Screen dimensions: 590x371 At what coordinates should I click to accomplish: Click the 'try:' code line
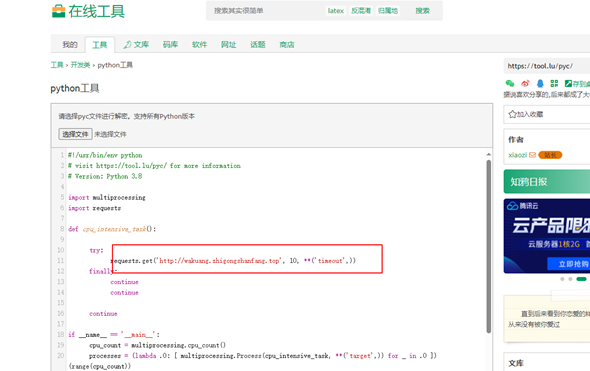pyautogui.click(x=96, y=250)
